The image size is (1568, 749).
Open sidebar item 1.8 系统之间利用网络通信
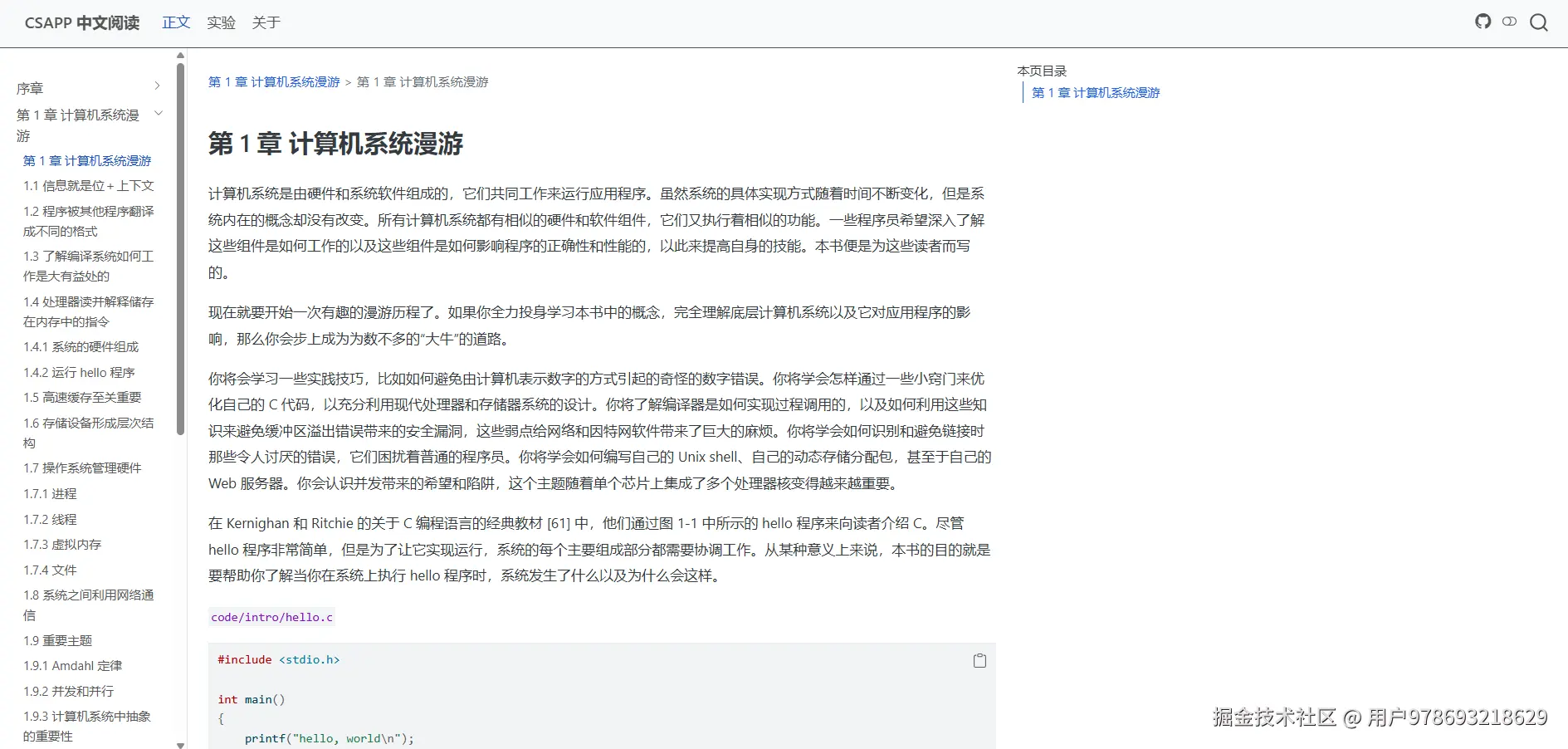click(89, 605)
